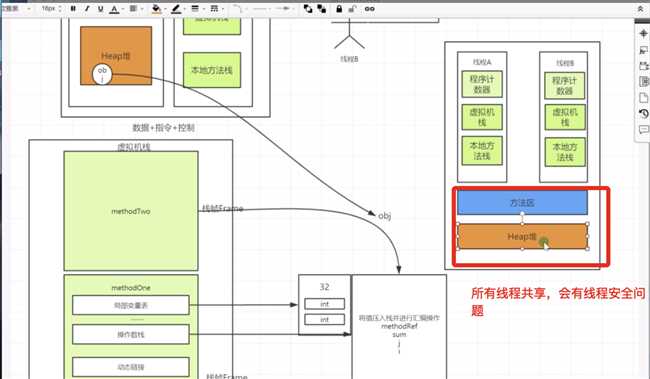Click the 虚拟机栈 title label

134,147
